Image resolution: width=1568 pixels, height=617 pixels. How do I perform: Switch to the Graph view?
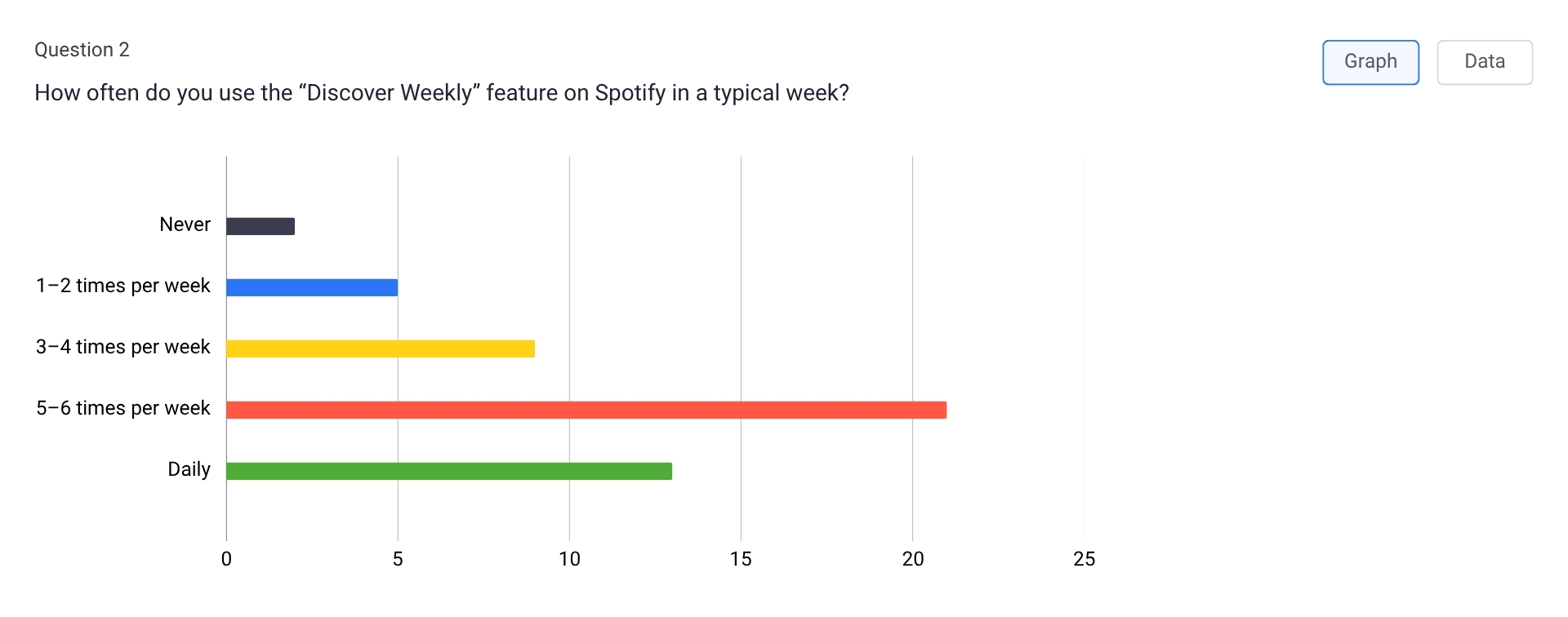click(1370, 61)
